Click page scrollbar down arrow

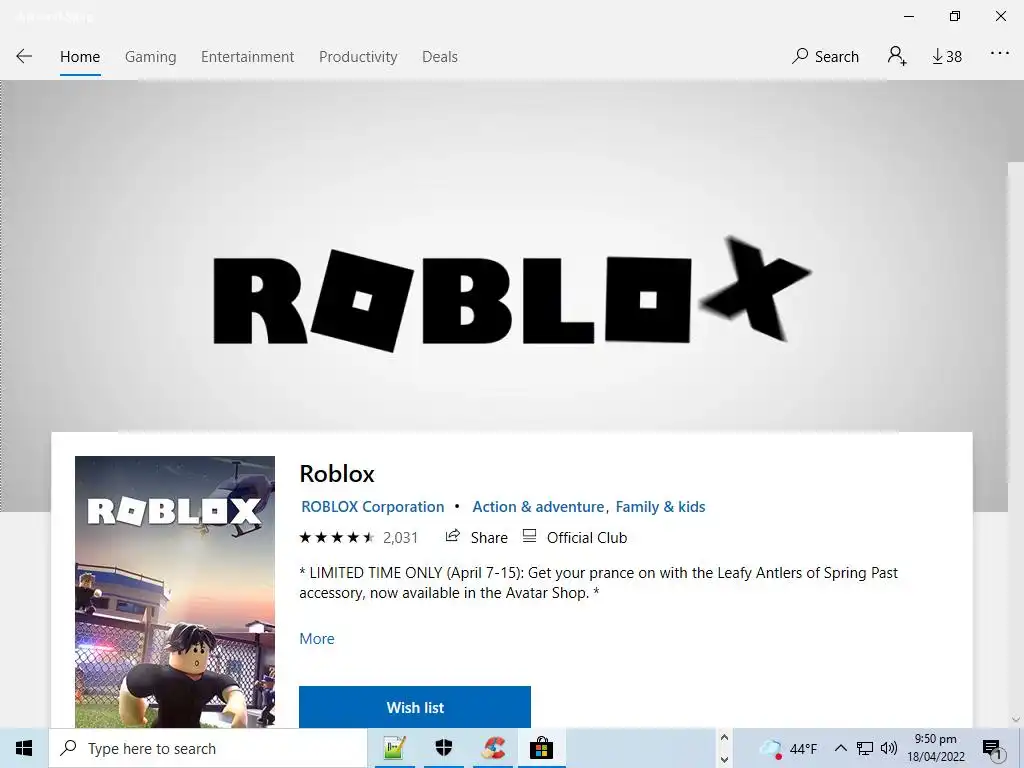1016,719
